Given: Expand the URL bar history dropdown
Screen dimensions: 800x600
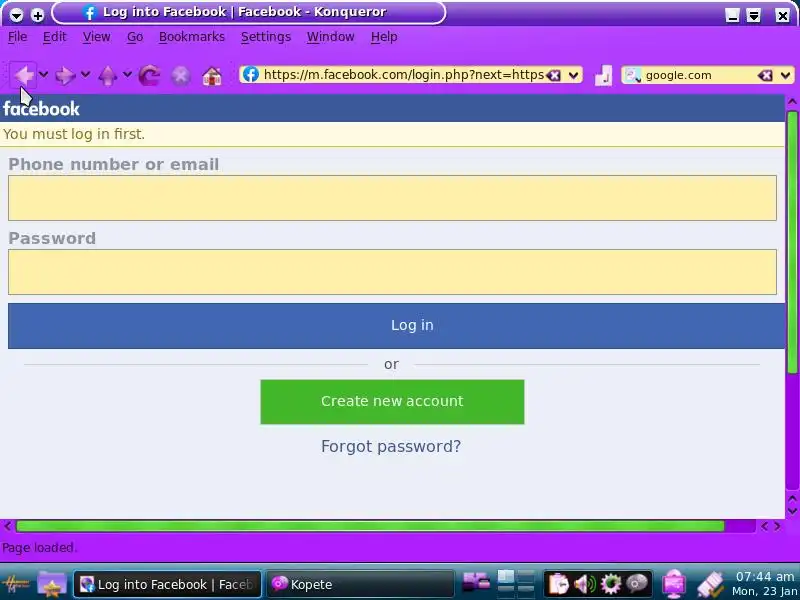Looking at the screenshot, I should pos(573,76).
